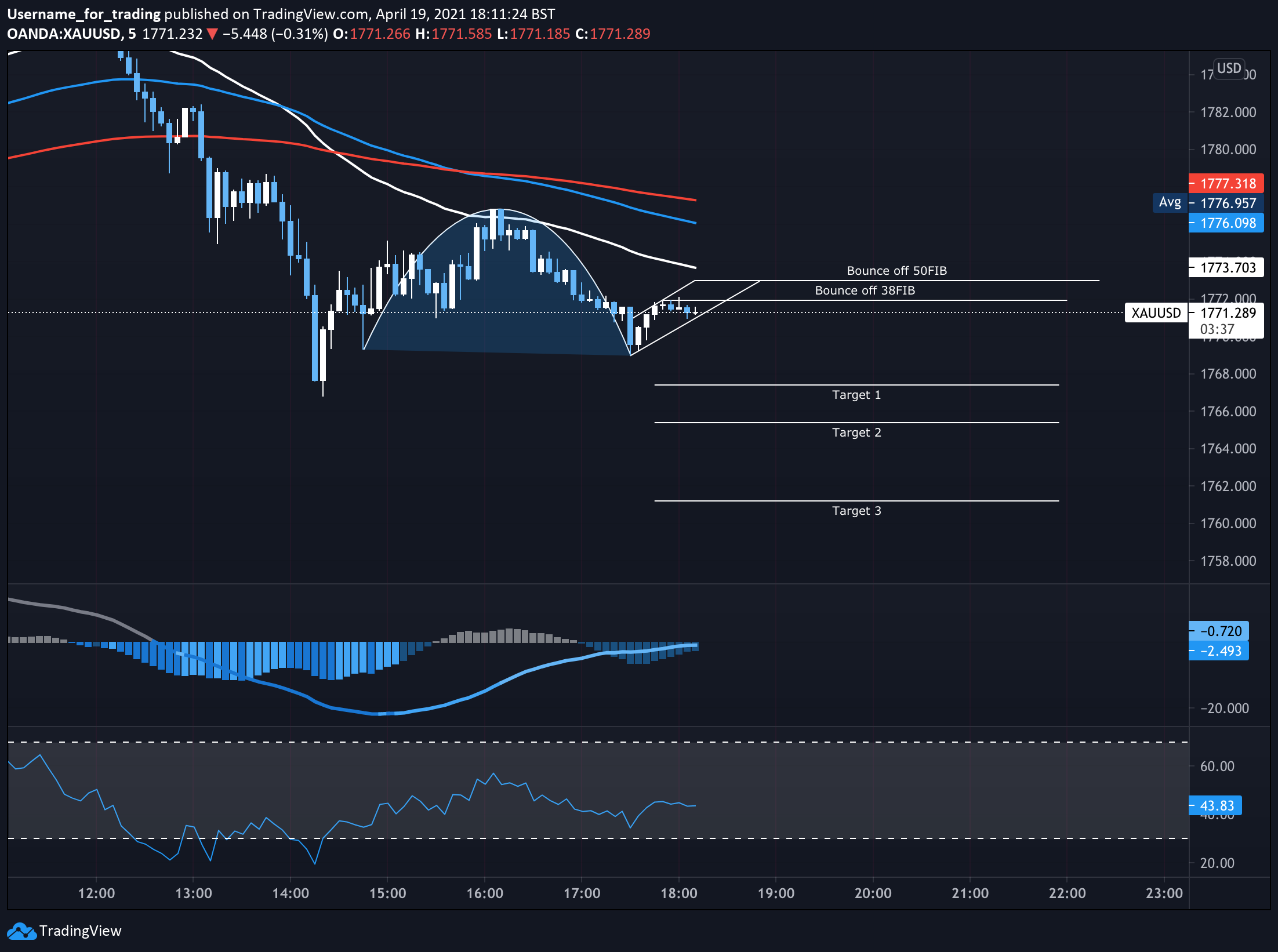
Task: Click the 03:37 candle countdown timer
Action: pyautogui.click(x=1217, y=329)
